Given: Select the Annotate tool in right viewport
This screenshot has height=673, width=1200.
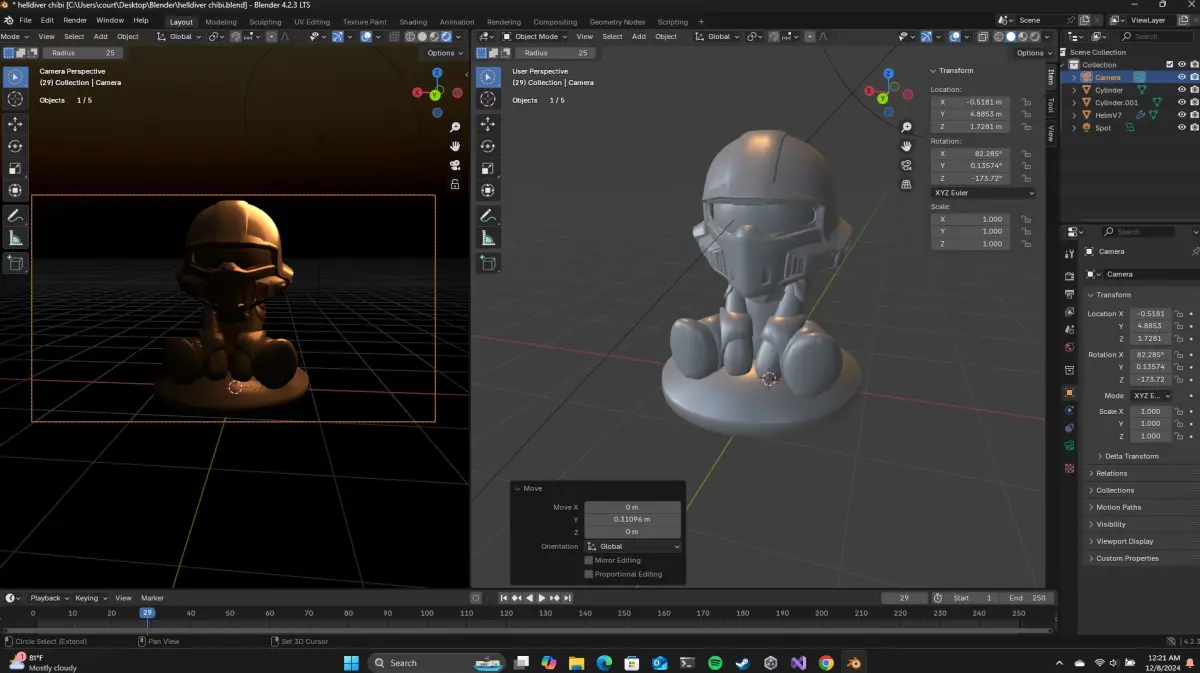Looking at the screenshot, I should tap(488, 216).
